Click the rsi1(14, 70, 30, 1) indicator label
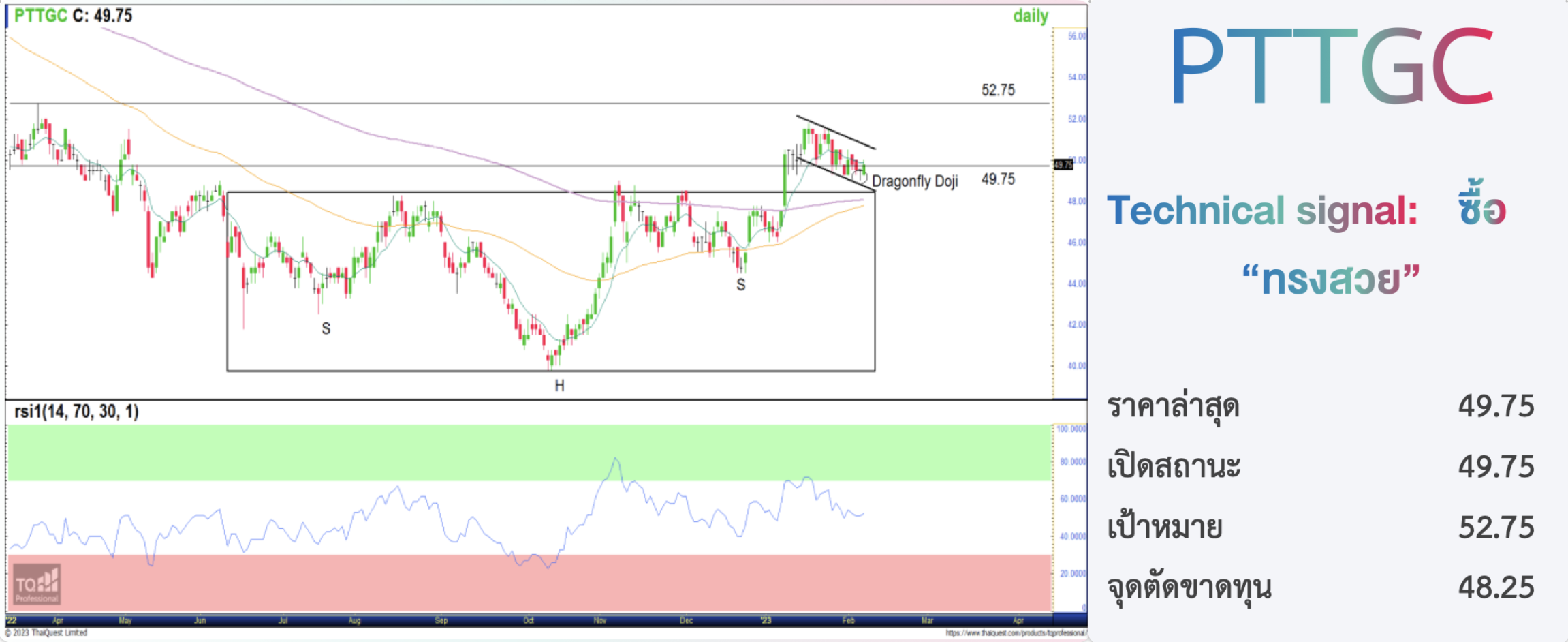The image size is (1568, 642). [76, 412]
